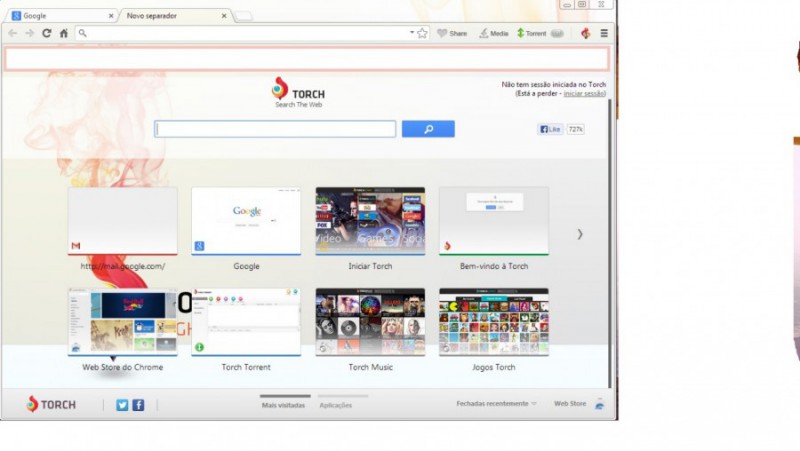The width and height of the screenshot is (800, 451).
Task: Show next page of thumbnails arrow
Action: (579, 234)
